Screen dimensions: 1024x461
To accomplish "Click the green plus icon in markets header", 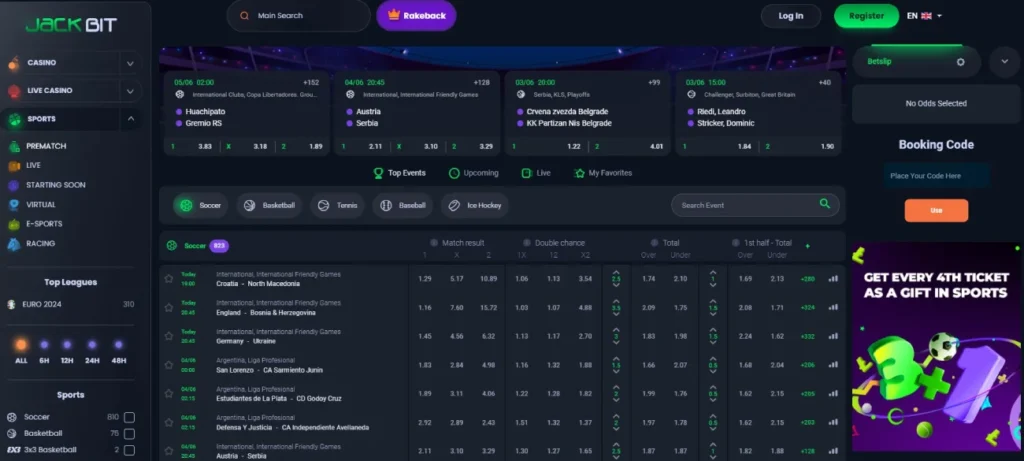I will tap(808, 246).
